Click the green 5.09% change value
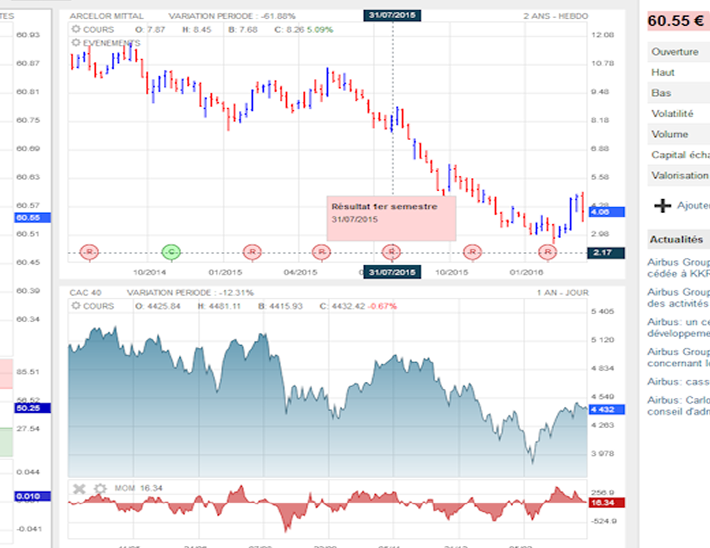Screen dimensions: 710x548 pos(320,30)
